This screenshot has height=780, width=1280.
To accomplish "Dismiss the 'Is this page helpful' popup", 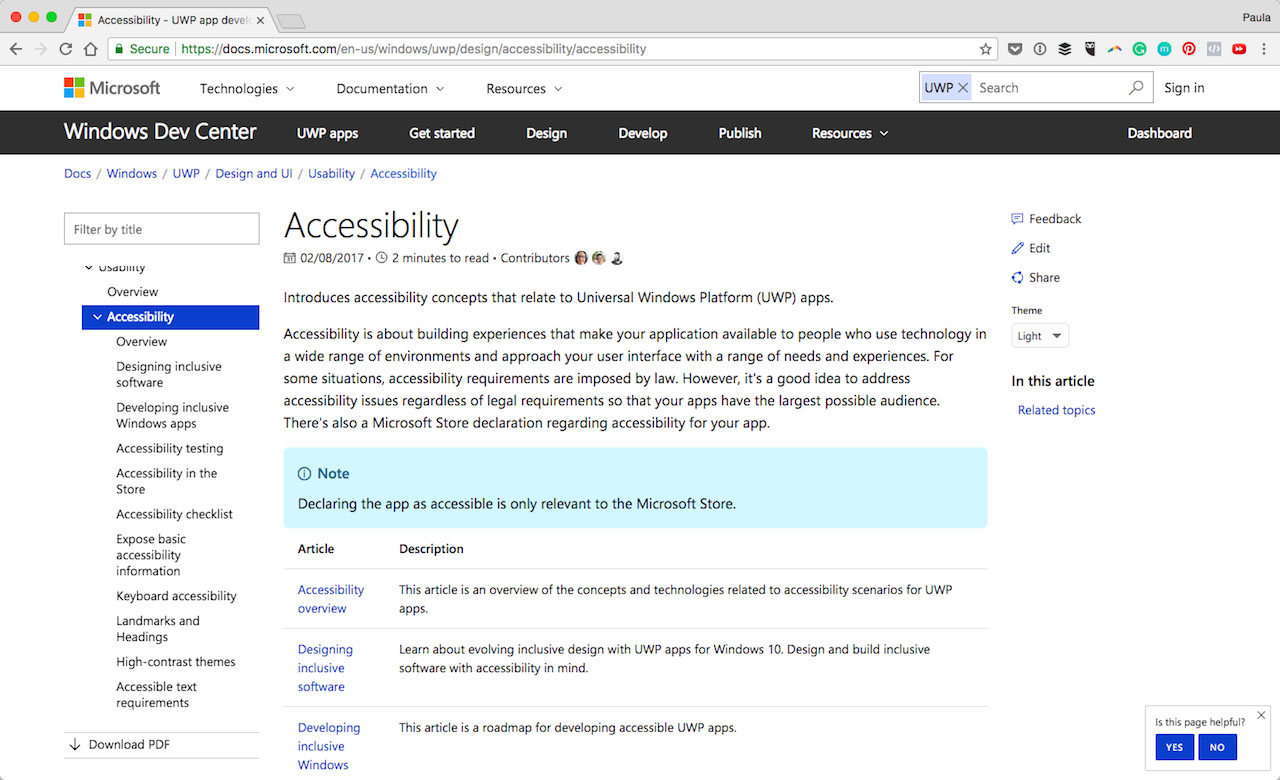I will point(1261,715).
